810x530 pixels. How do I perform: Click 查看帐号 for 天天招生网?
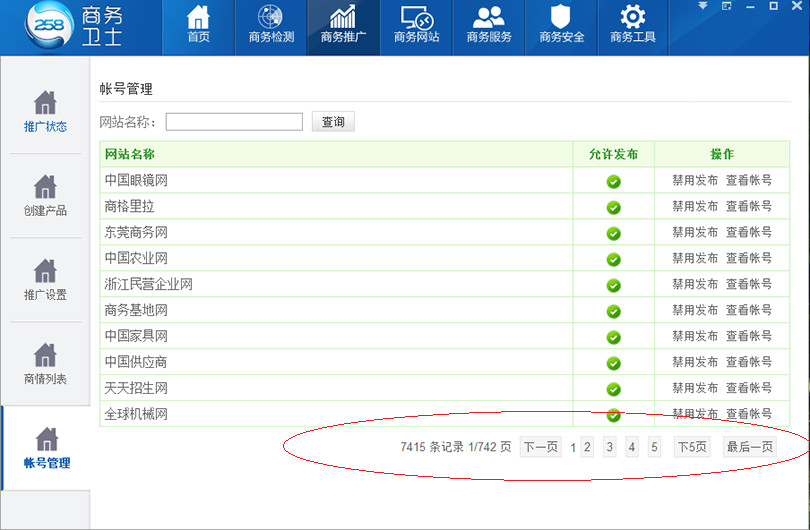pos(749,387)
